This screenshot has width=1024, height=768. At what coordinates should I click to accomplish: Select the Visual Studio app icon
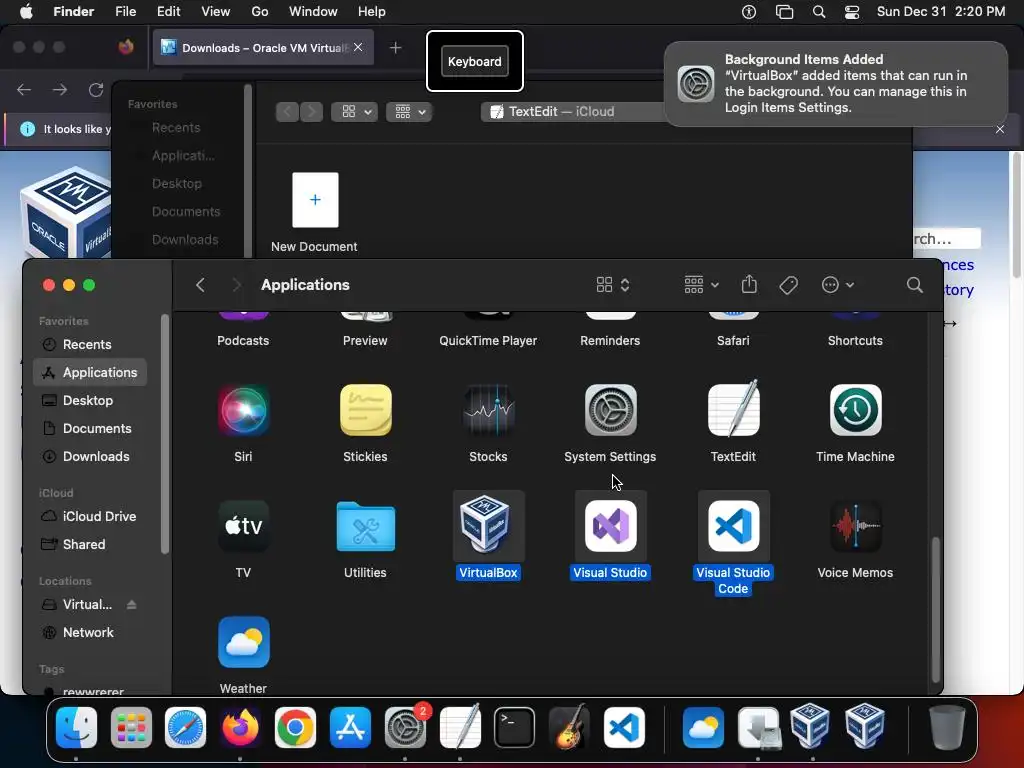610,526
